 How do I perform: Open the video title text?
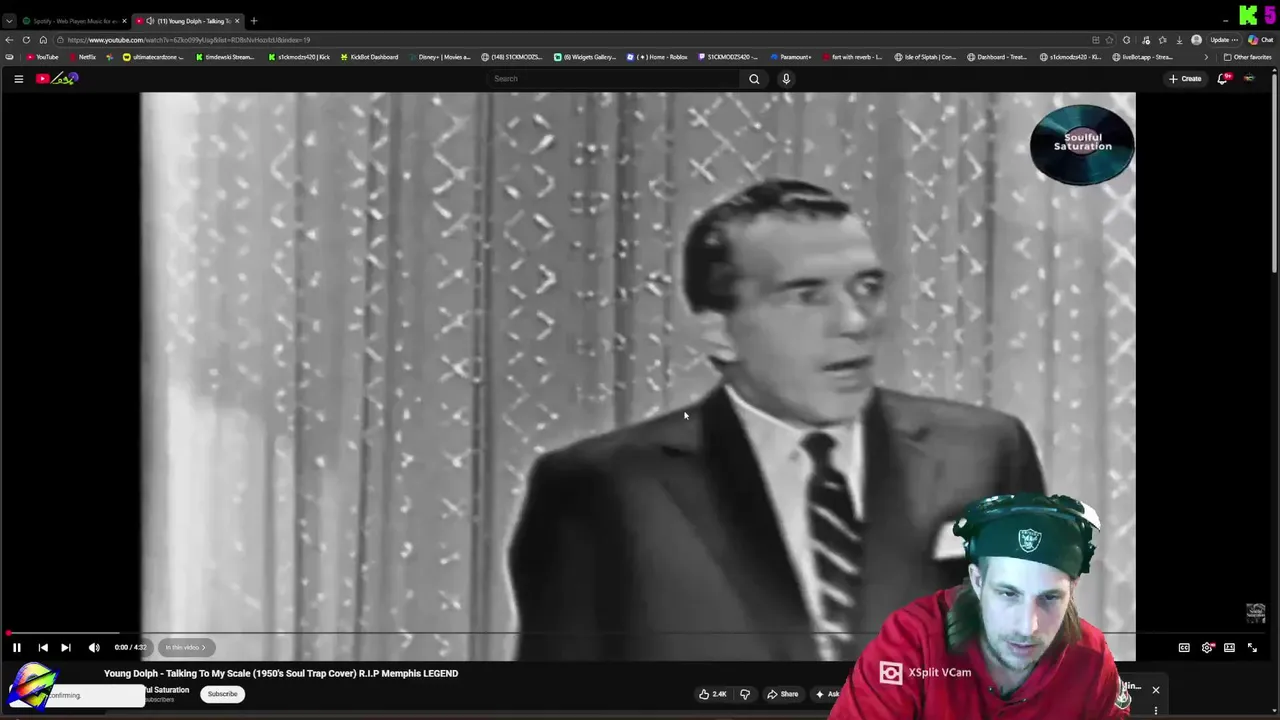281,673
